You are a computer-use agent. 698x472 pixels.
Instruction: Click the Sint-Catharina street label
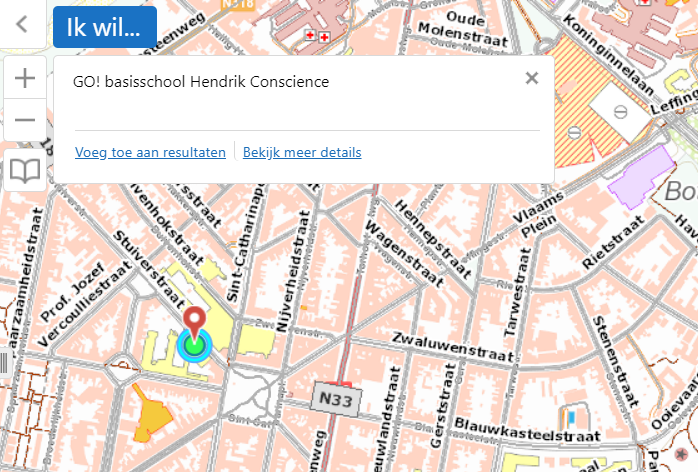(244, 243)
